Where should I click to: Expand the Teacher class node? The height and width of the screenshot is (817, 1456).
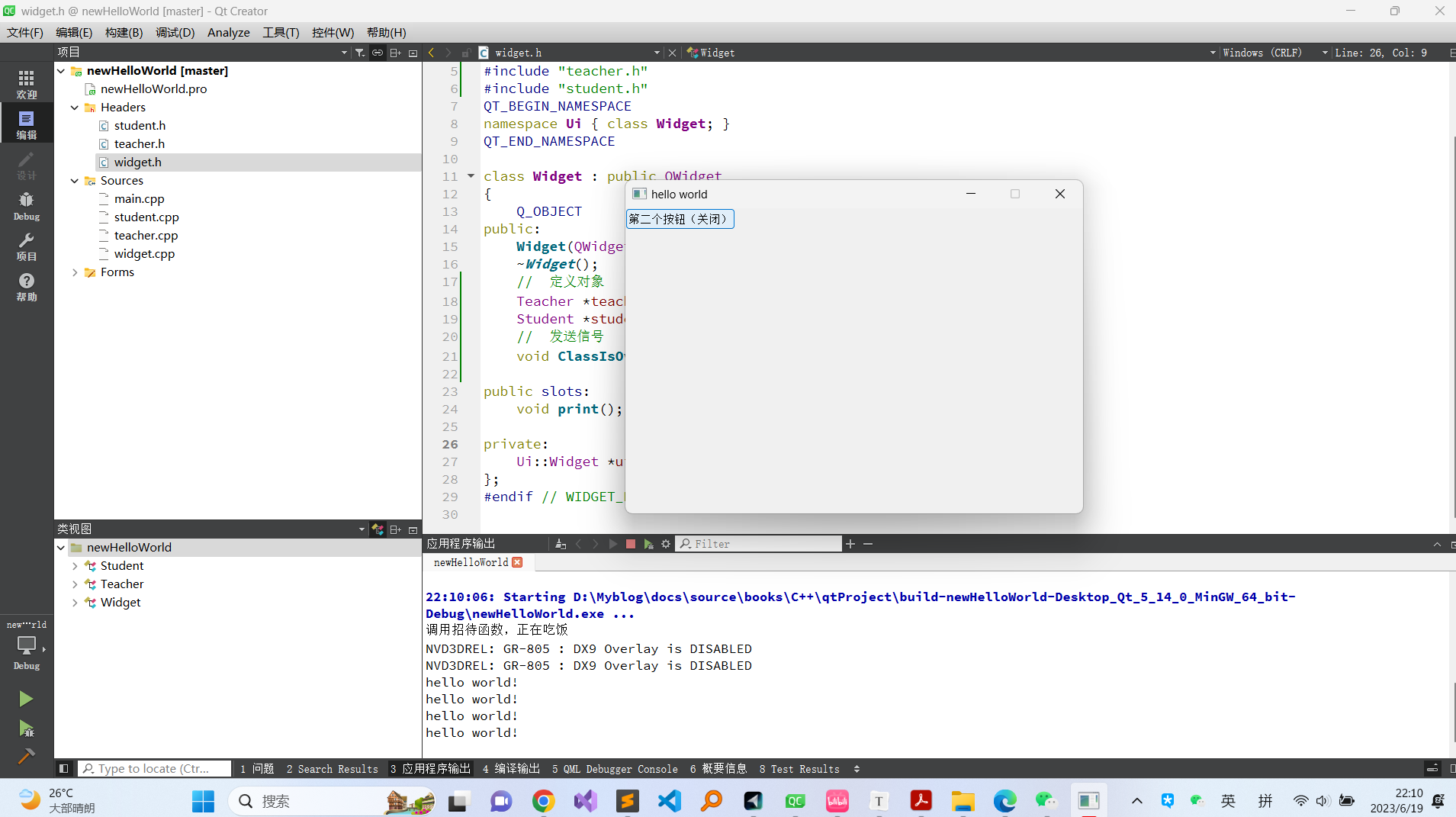(75, 584)
